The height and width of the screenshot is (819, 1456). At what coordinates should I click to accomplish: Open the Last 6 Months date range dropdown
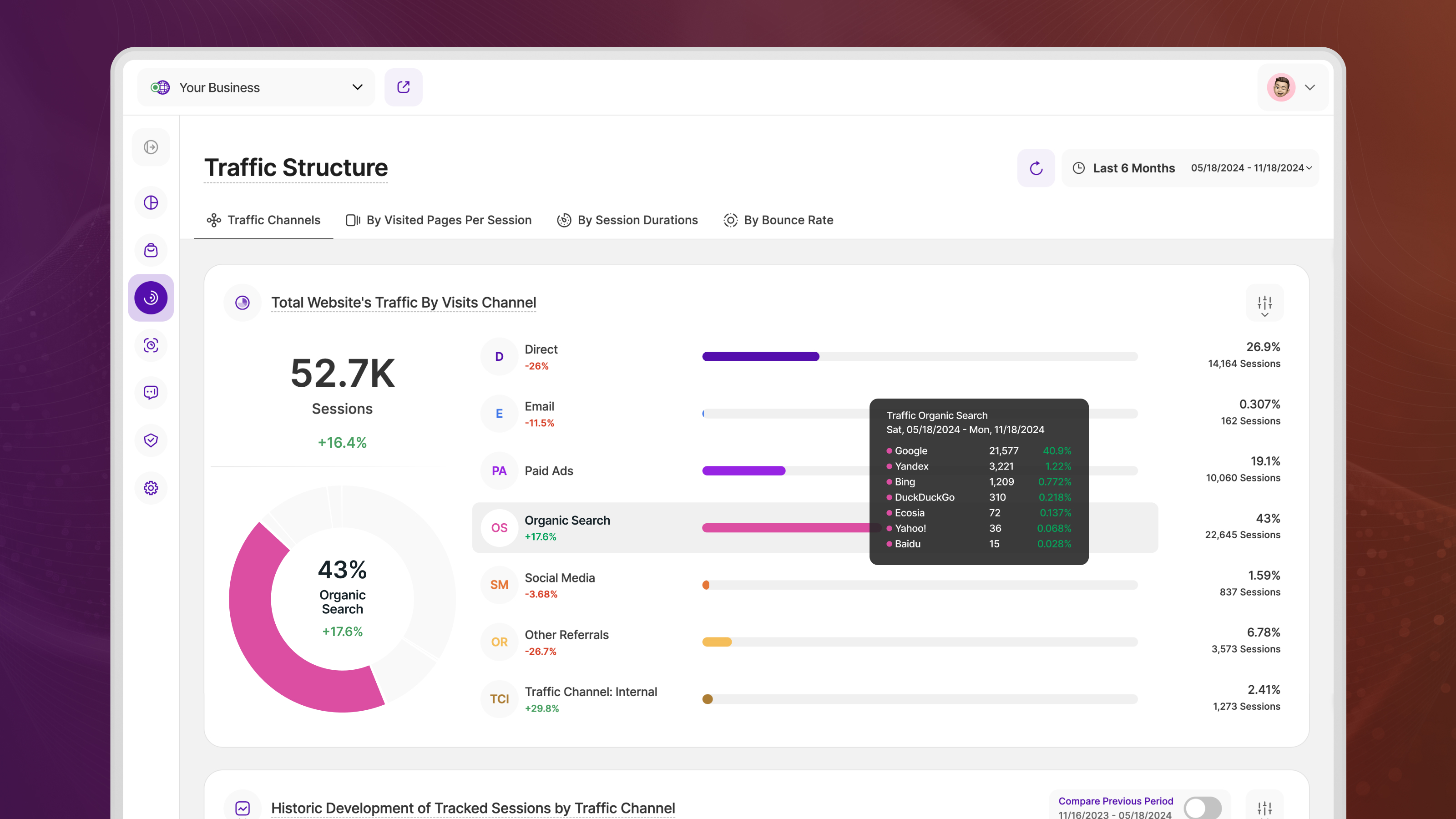coord(1190,168)
